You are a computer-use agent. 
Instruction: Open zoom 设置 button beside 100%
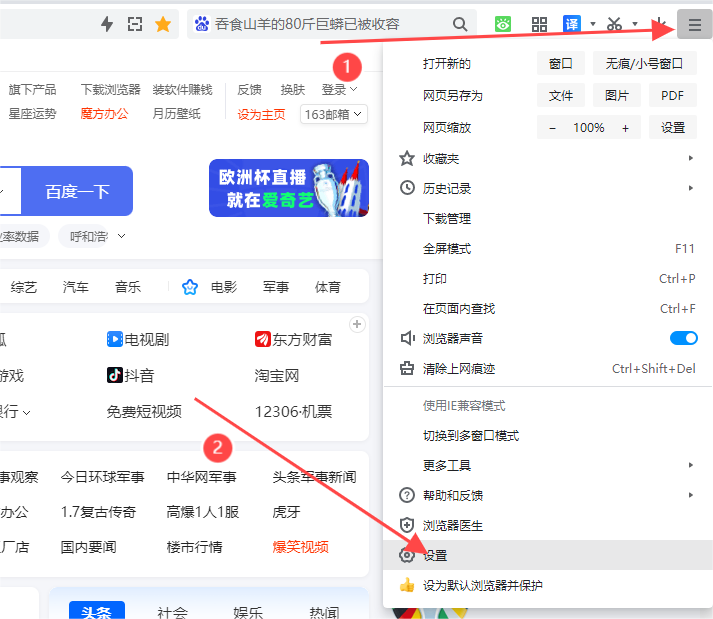pos(673,127)
